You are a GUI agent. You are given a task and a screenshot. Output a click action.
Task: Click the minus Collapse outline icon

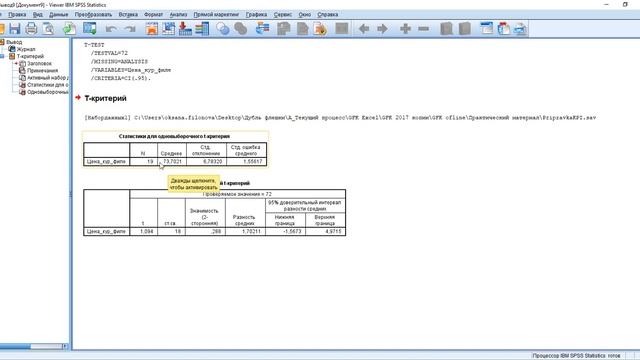424,29
